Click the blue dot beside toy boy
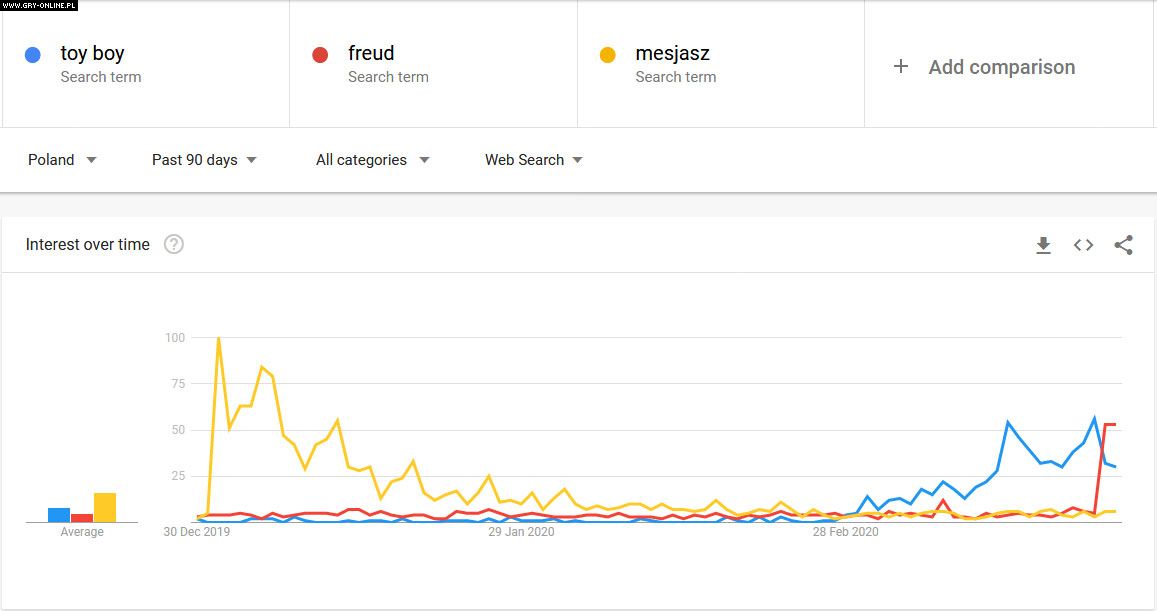This screenshot has height=611, width=1157. coord(33,55)
